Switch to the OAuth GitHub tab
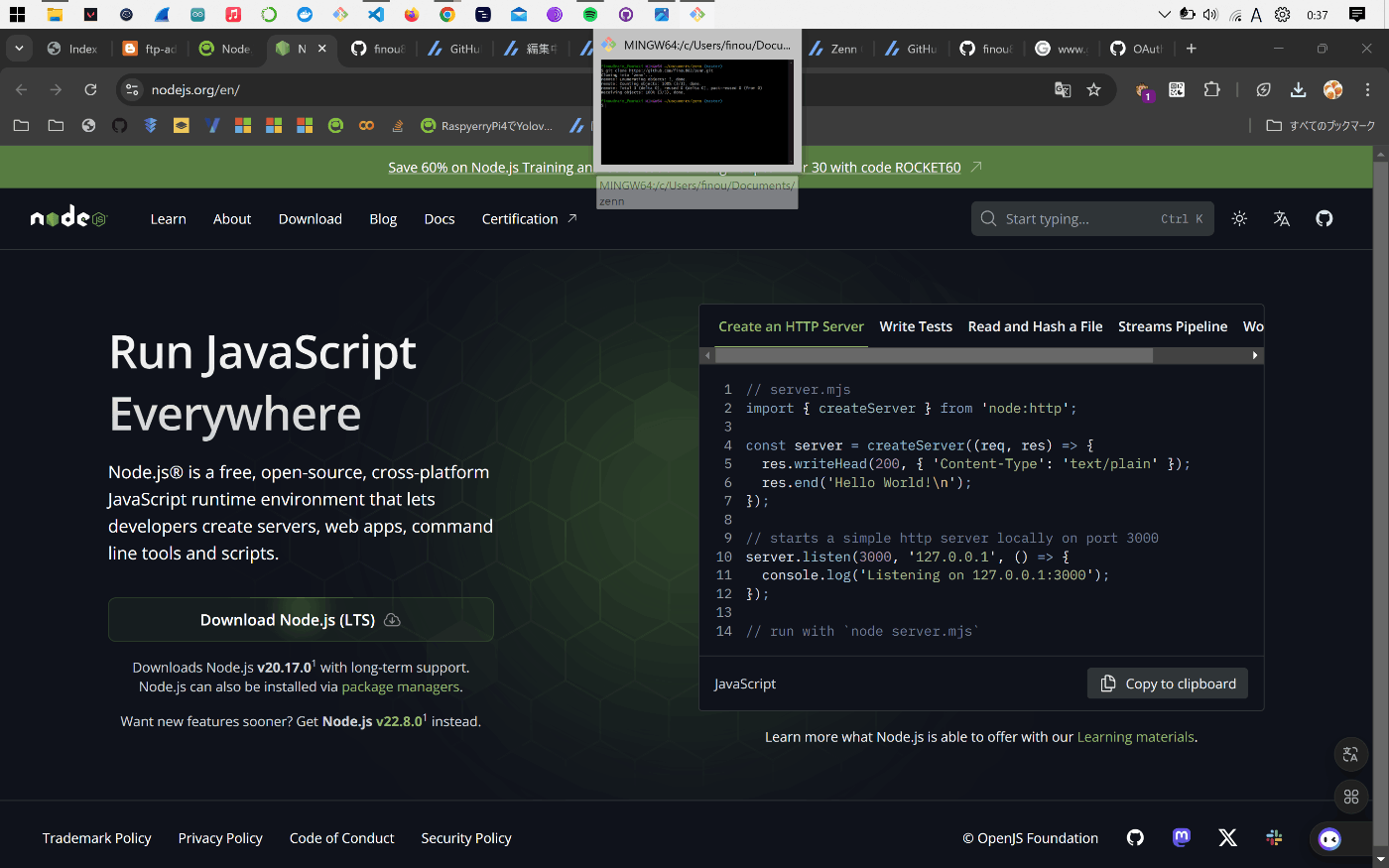 coord(1137,49)
